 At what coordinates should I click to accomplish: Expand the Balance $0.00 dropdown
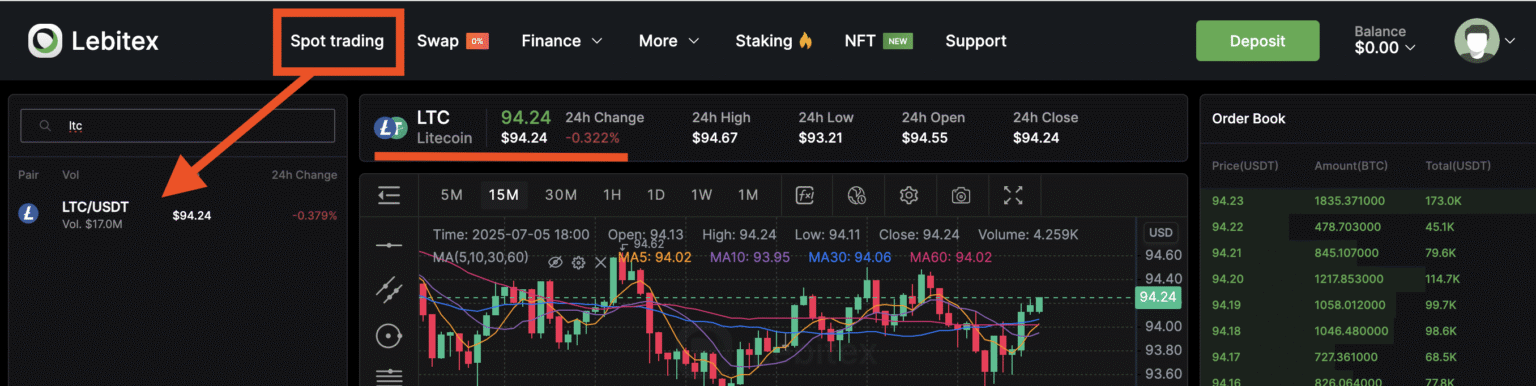[1386, 40]
